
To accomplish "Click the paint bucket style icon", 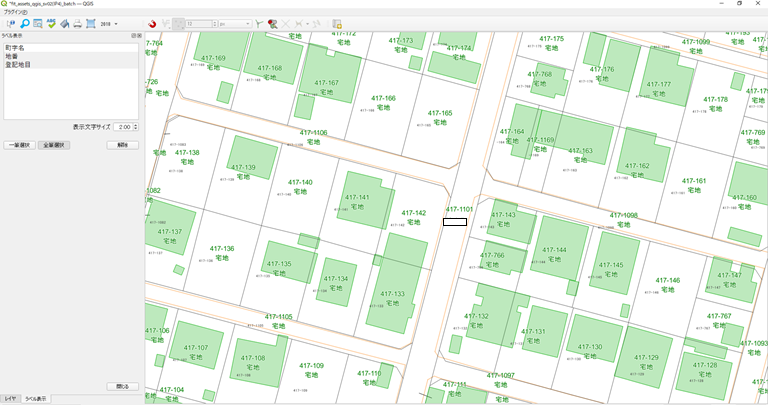I will click(64, 23).
